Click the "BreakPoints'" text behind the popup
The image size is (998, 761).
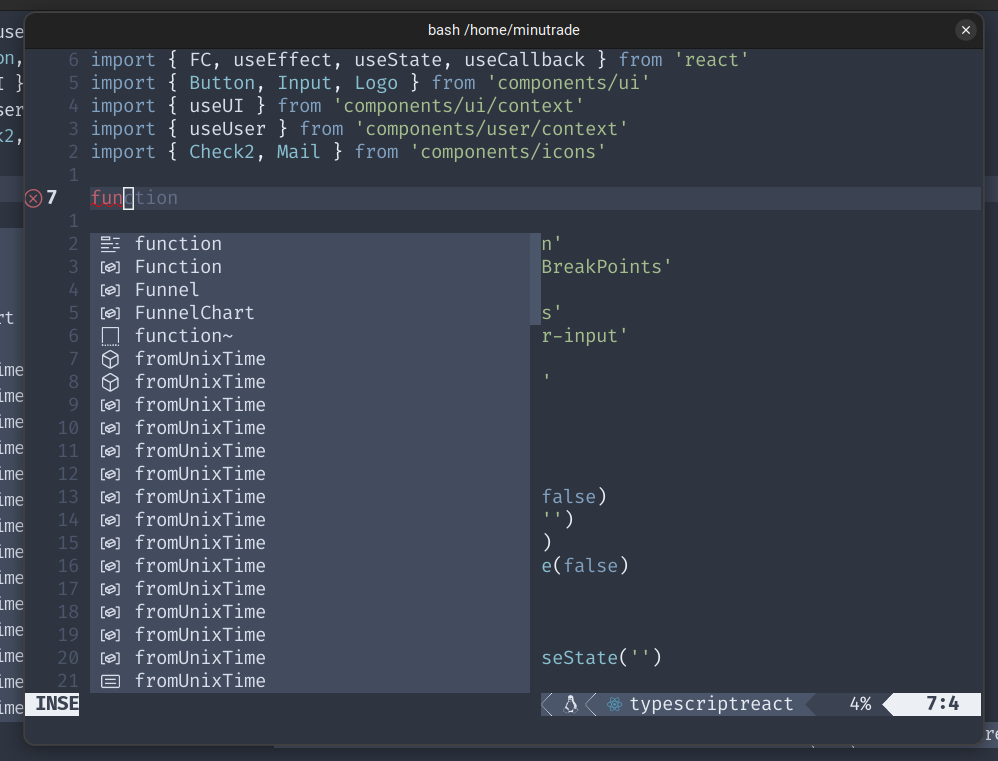(x=607, y=267)
